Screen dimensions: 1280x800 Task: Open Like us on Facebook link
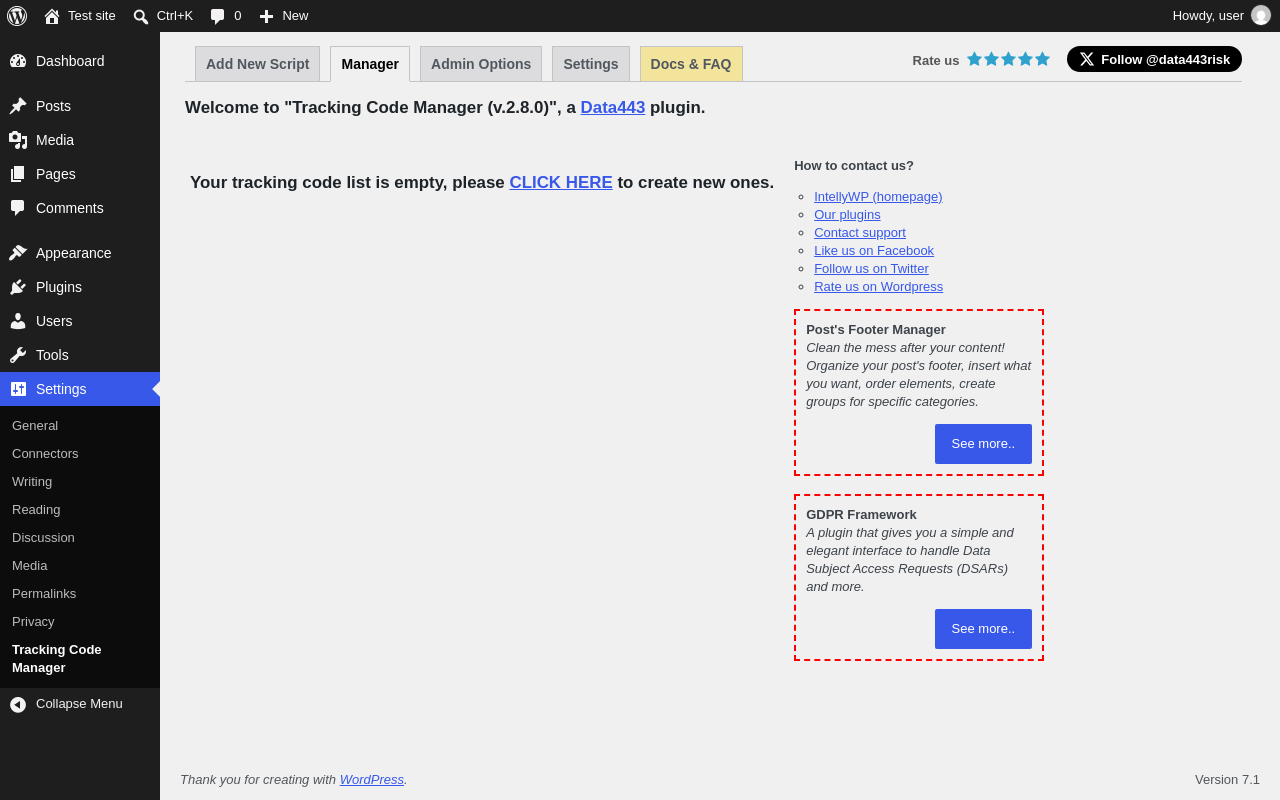(874, 251)
